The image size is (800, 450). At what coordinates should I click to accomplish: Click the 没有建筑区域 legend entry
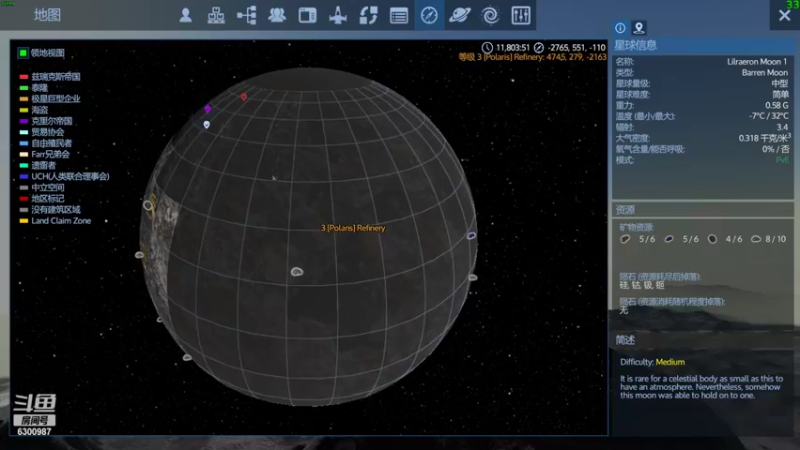pyautogui.click(x=56, y=210)
